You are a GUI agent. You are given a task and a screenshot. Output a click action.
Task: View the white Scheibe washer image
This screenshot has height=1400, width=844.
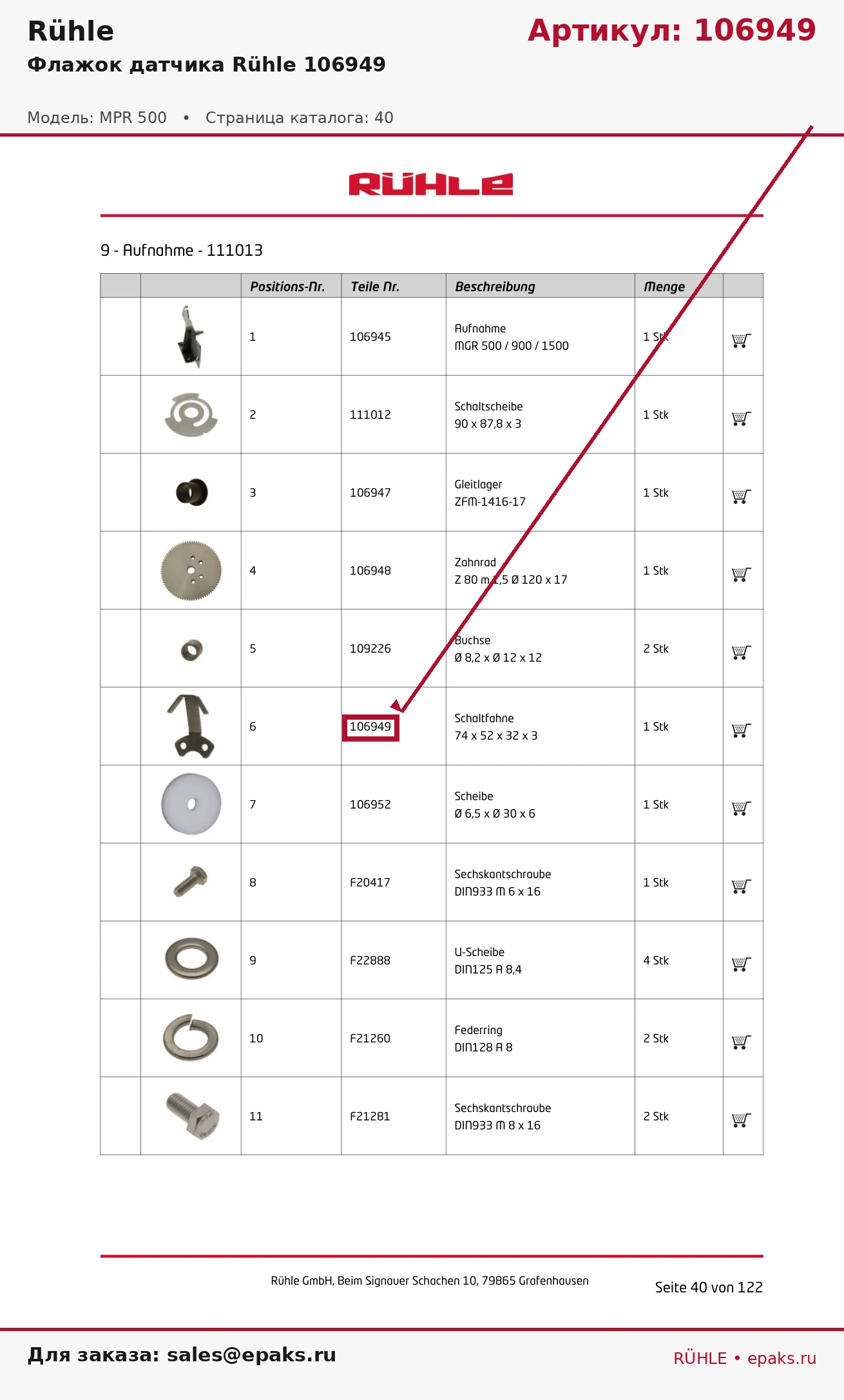191,804
